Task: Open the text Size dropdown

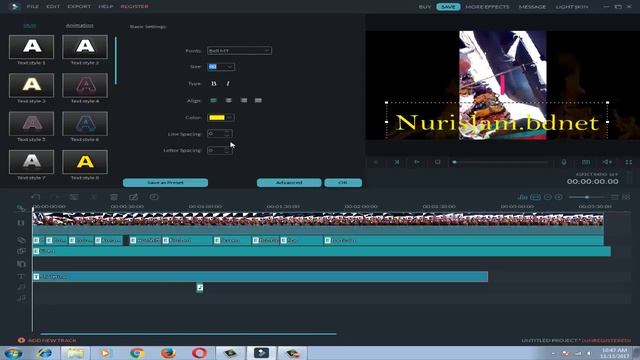Action: (221, 67)
